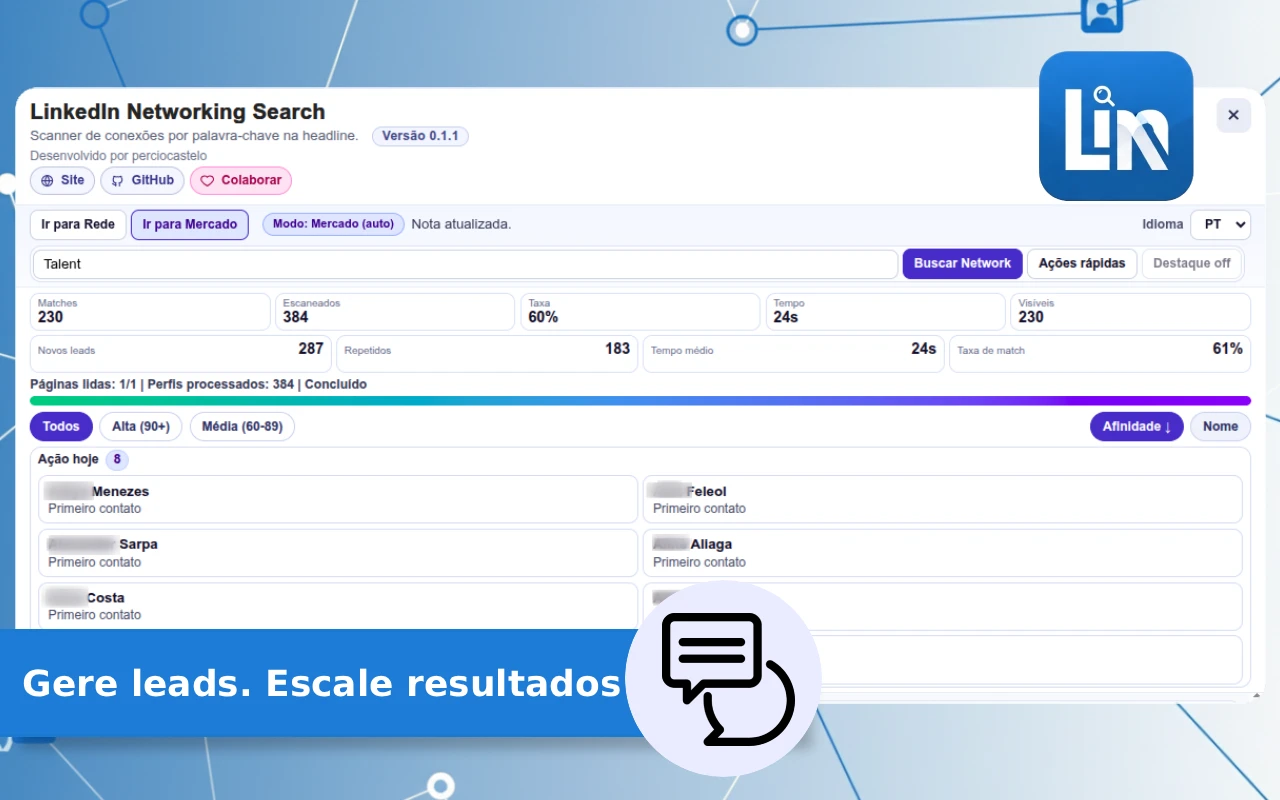This screenshot has width=1280, height=800.
Task: Click the globe icon on Site button
Action: (47, 181)
